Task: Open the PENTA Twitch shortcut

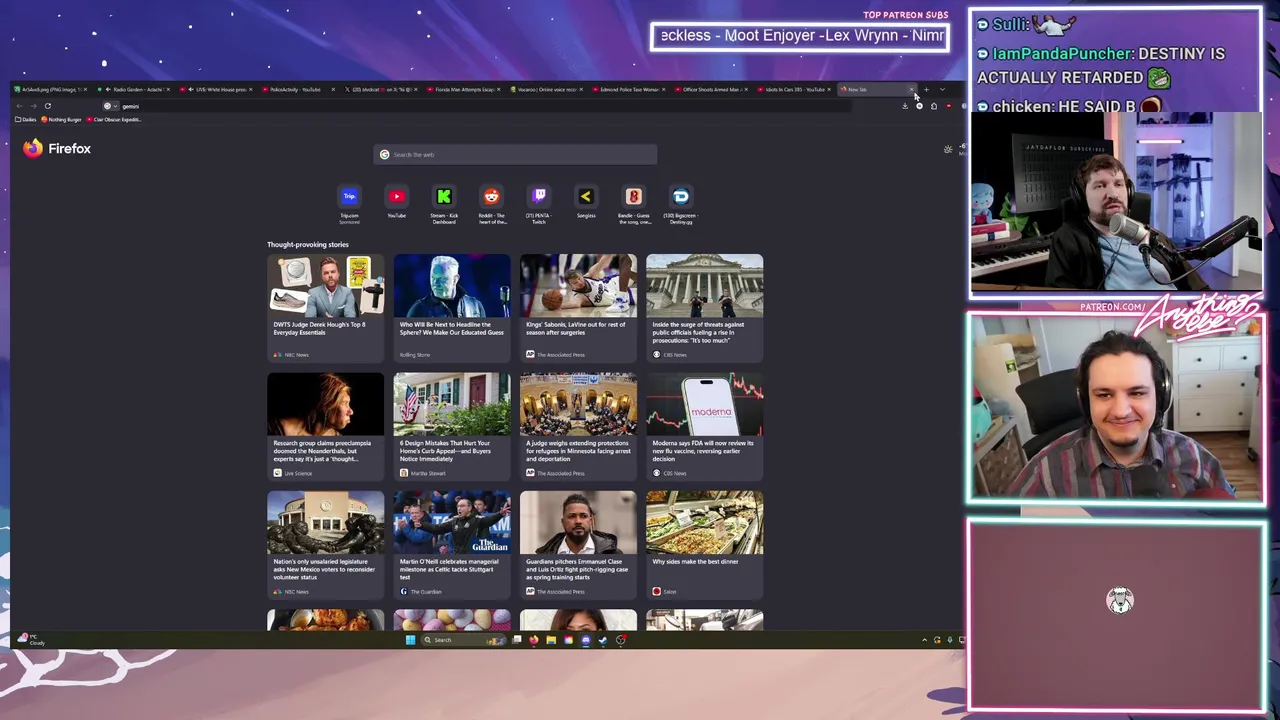Action: click(x=539, y=204)
